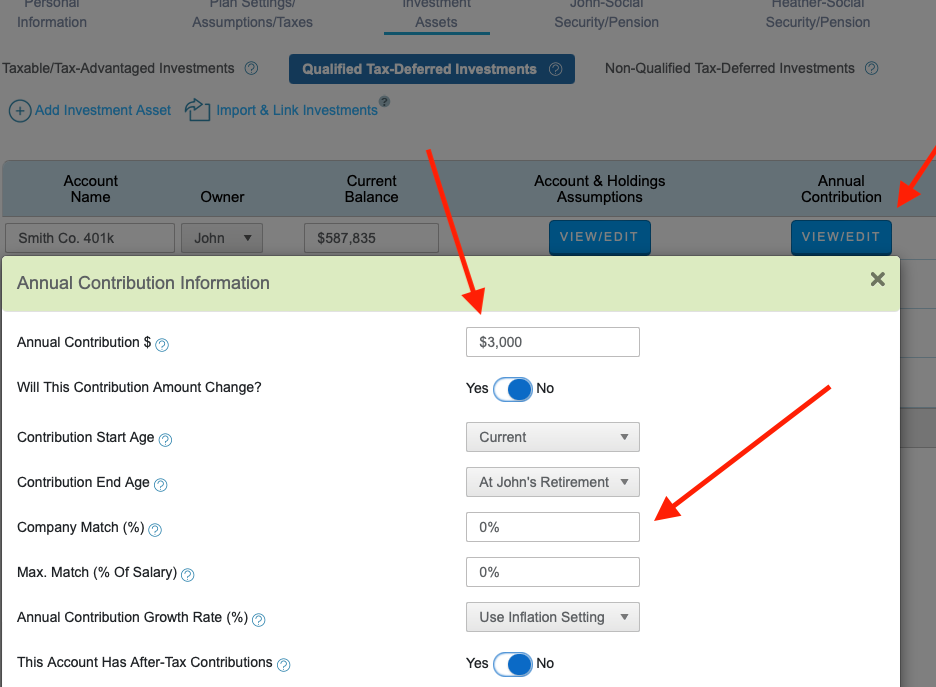Image resolution: width=936 pixels, height=687 pixels.
Task: Open help for After-Tax Contributions setting
Action: 283,663
